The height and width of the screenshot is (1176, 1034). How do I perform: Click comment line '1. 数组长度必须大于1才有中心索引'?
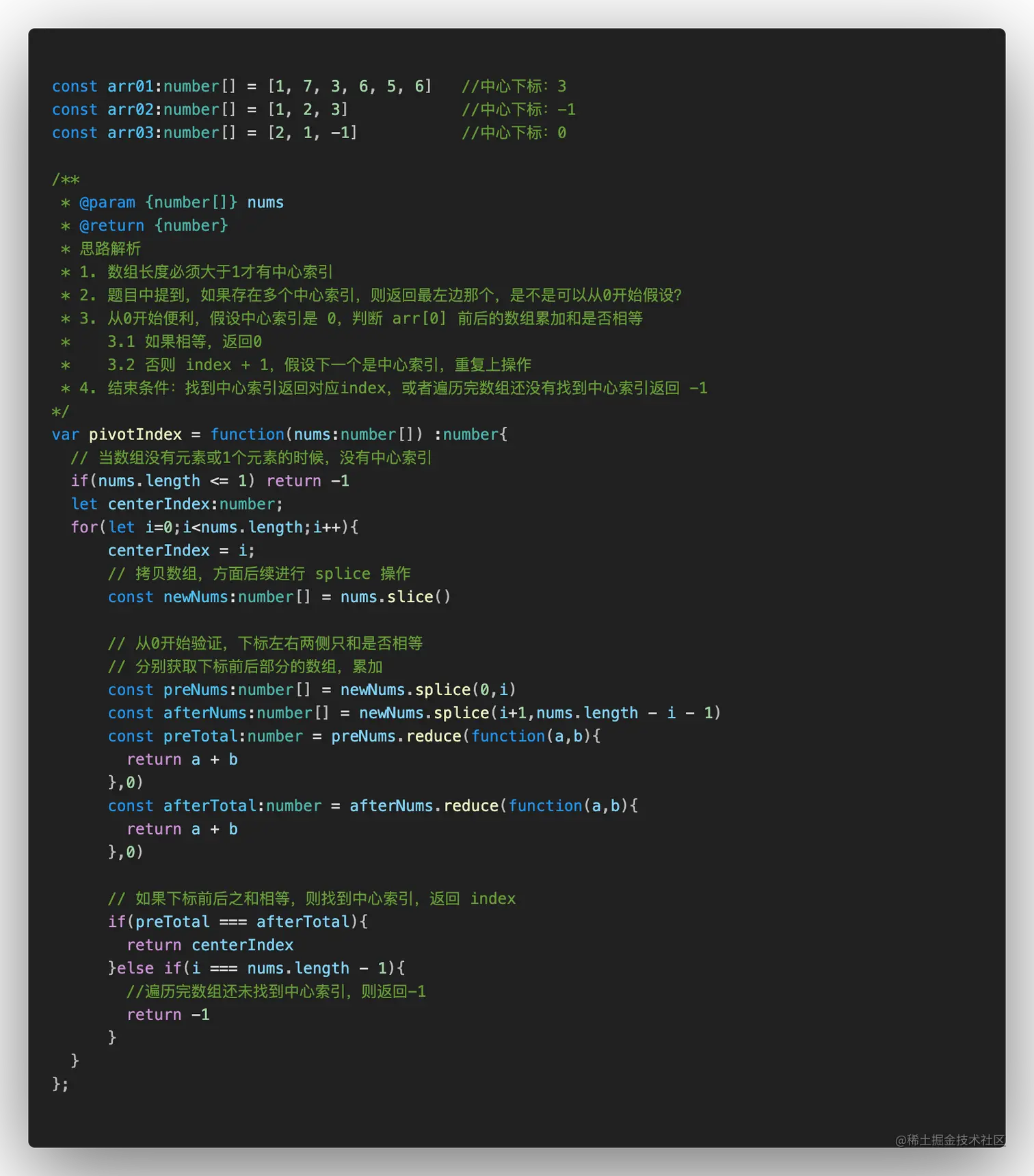(x=197, y=272)
